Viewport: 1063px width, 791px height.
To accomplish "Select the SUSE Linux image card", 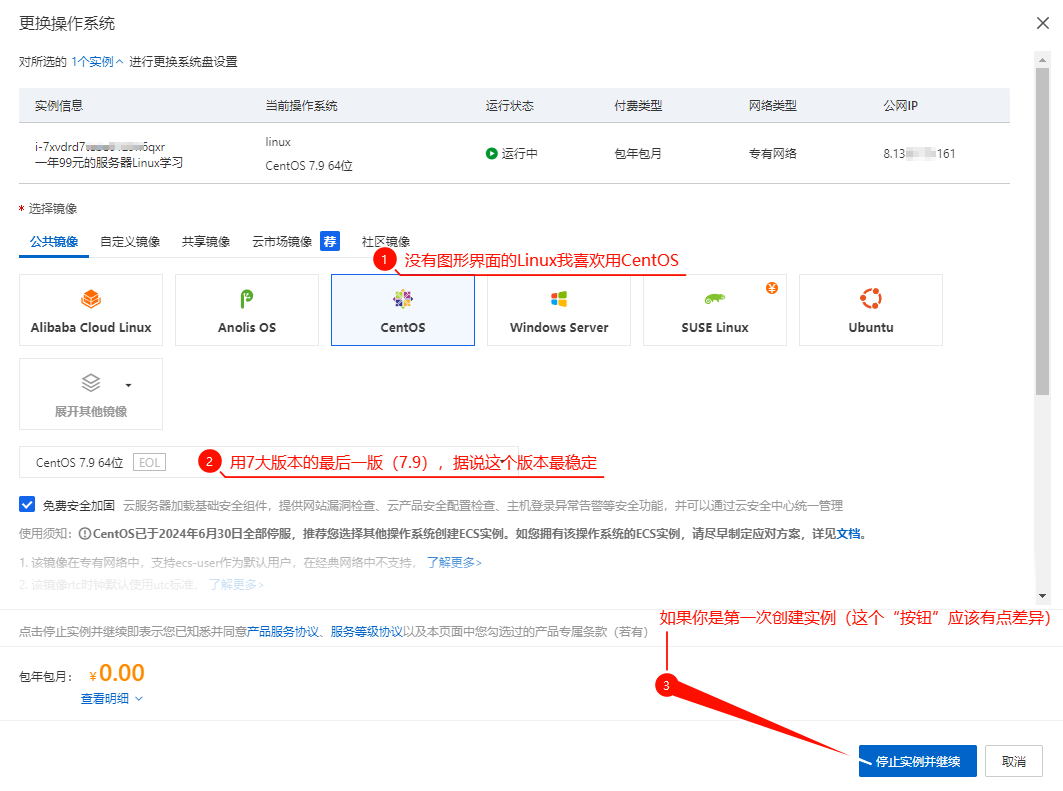I will (x=715, y=310).
